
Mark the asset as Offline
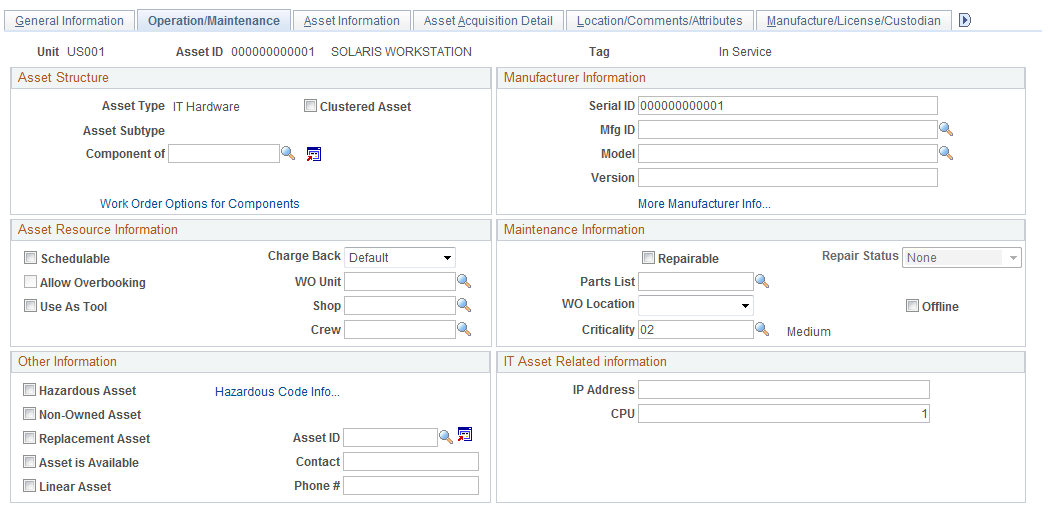pos(913,306)
